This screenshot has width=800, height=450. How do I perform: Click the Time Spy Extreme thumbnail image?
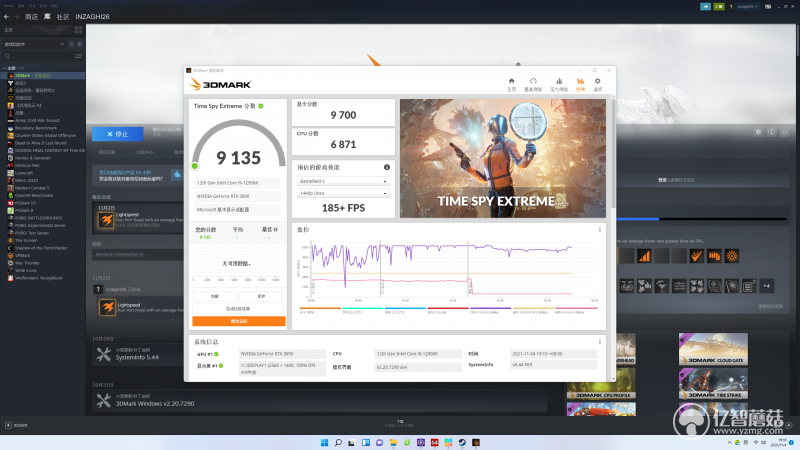[503, 158]
